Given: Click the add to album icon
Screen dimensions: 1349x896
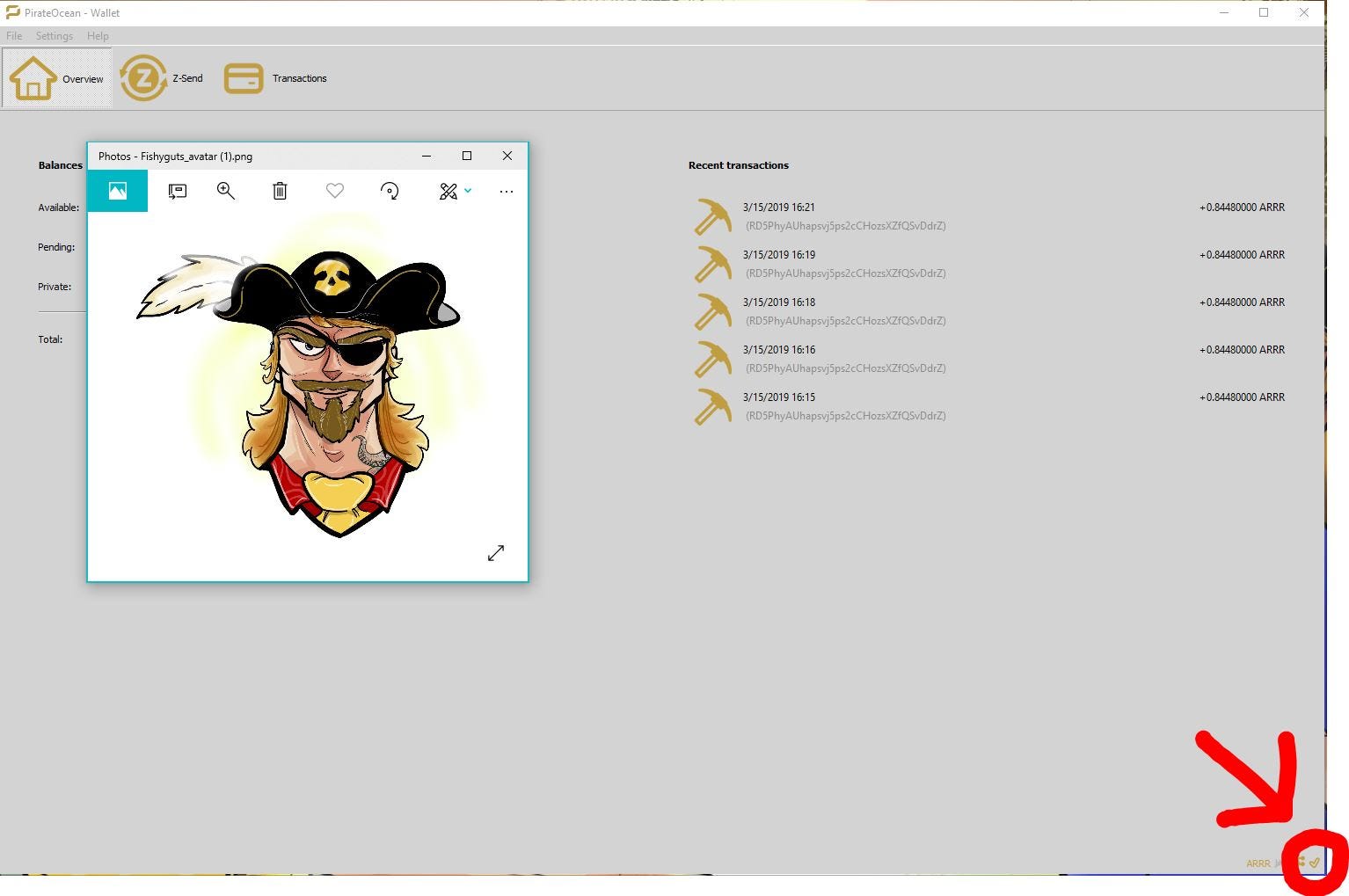Looking at the screenshot, I should (177, 191).
